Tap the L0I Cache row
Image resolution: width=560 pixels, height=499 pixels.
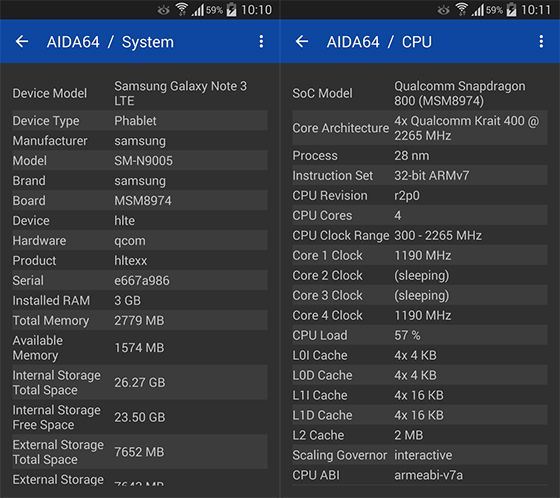click(x=419, y=356)
